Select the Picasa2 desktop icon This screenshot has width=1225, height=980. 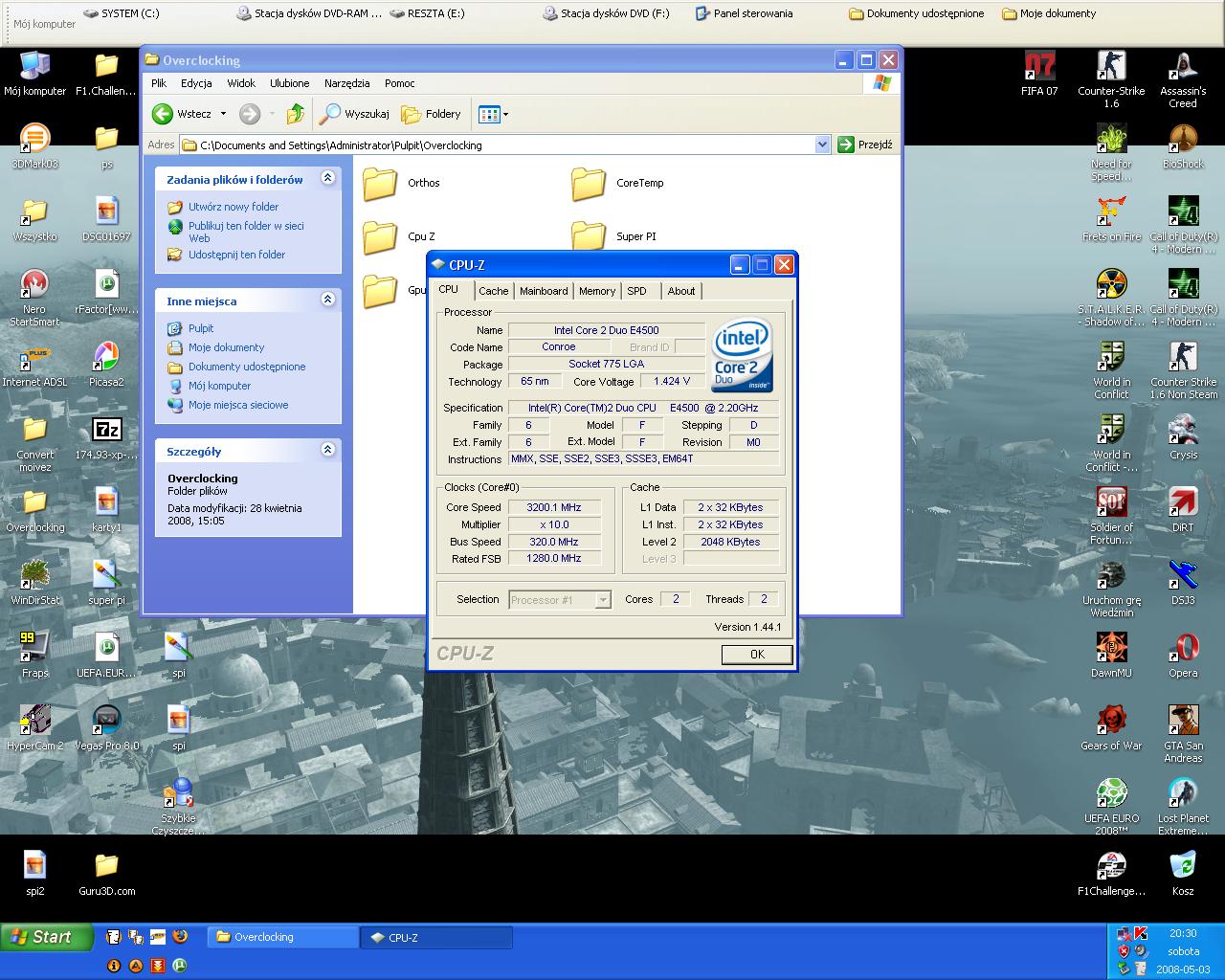[106, 365]
